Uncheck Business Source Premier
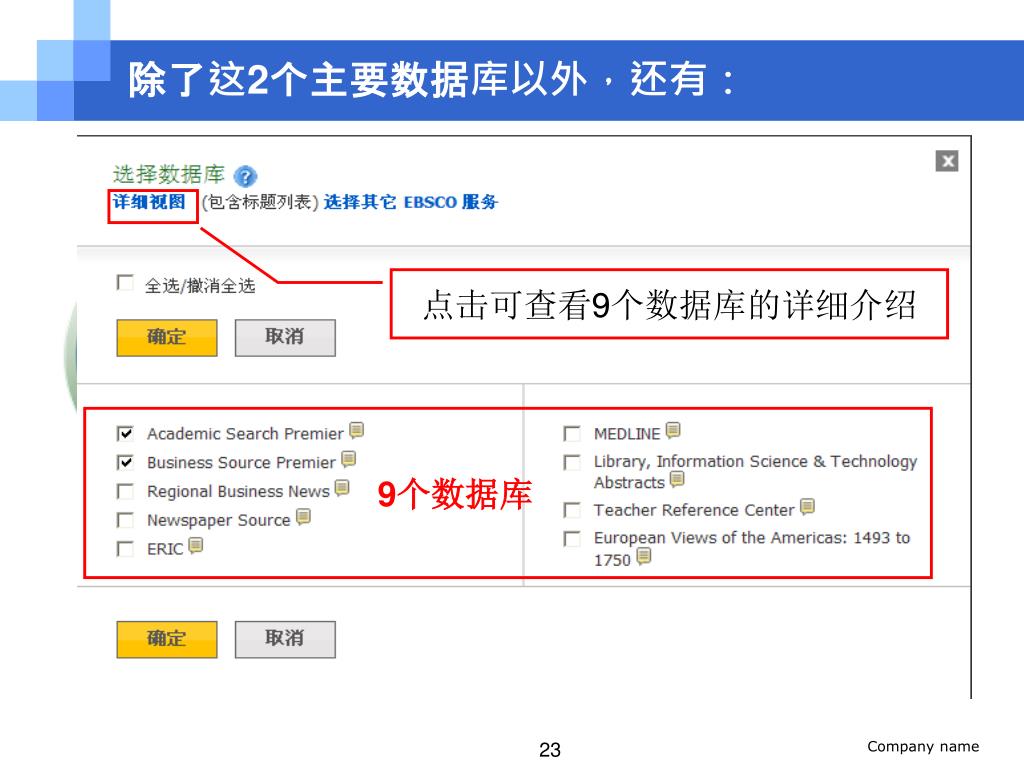The height and width of the screenshot is (768, 1024). pos(125,462)
